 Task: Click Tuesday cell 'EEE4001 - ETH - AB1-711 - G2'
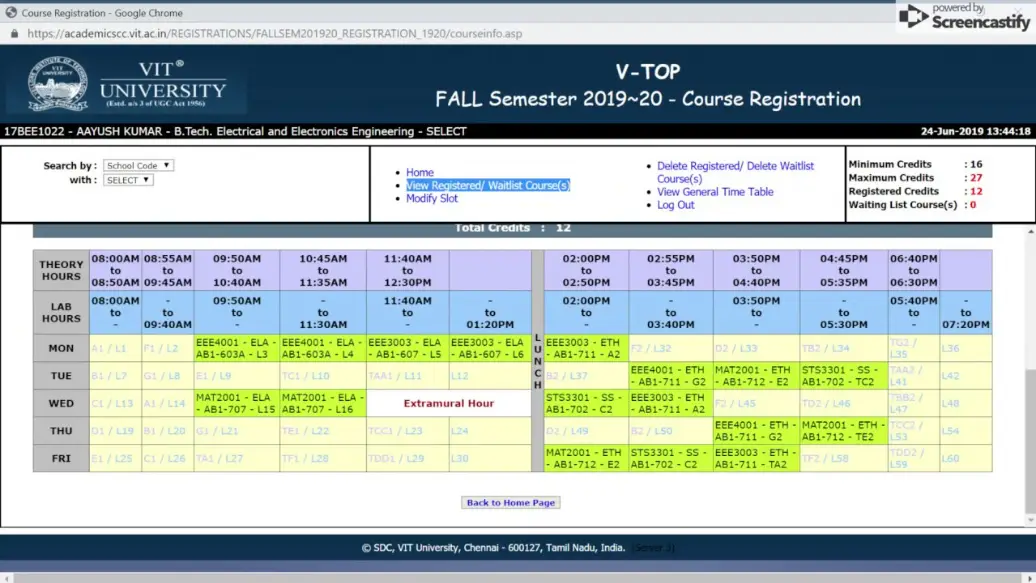point(671,375)
